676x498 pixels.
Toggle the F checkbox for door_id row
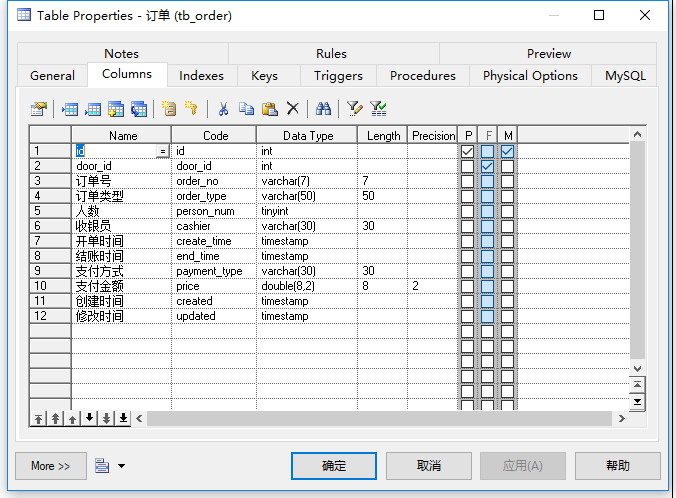pos(488,166)
